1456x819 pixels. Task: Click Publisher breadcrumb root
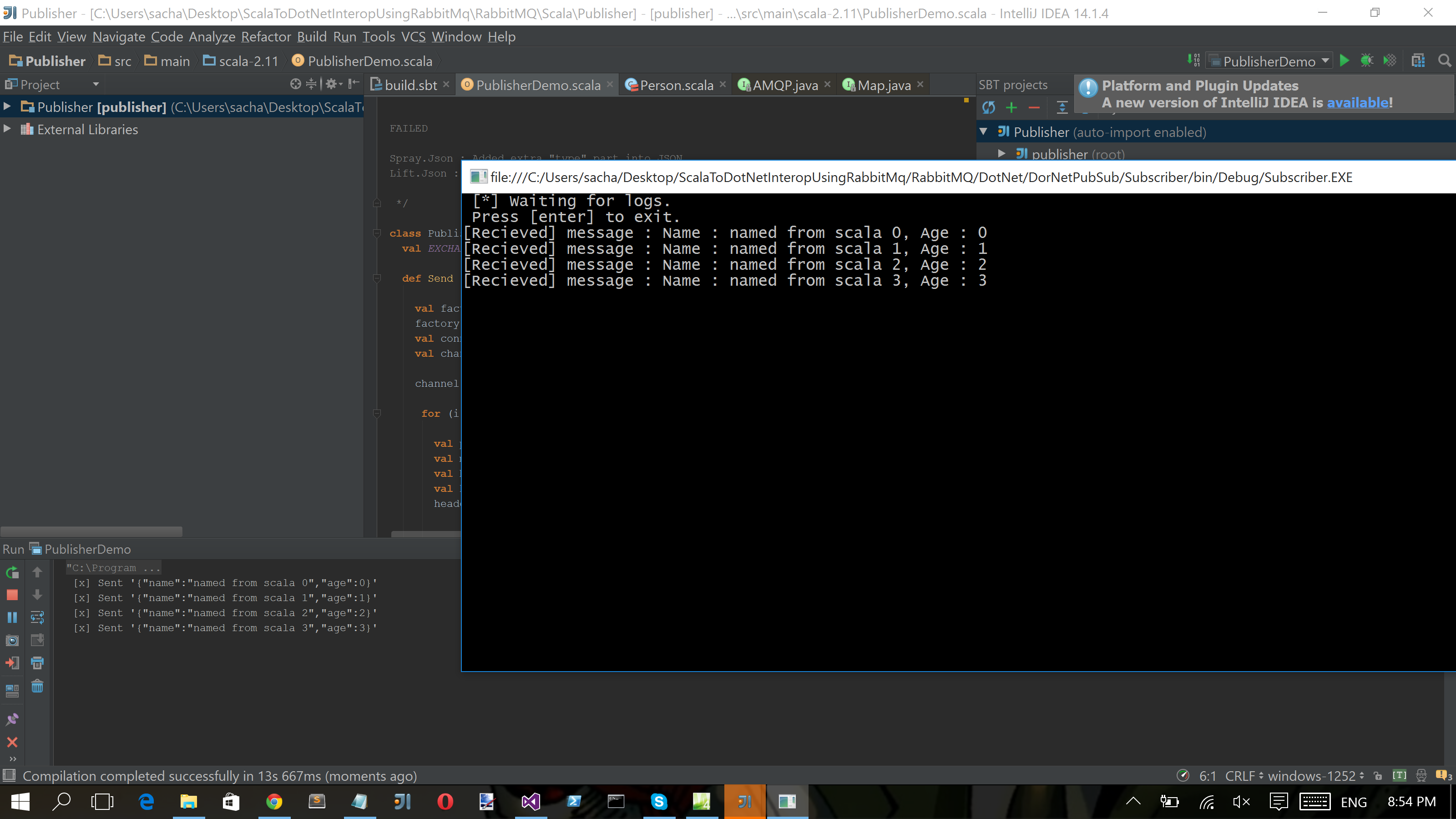[x=47, y=61]
